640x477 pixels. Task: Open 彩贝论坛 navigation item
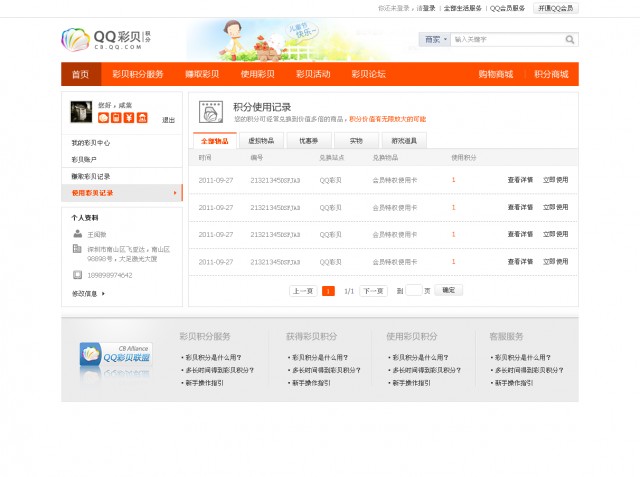pos(369,74)
